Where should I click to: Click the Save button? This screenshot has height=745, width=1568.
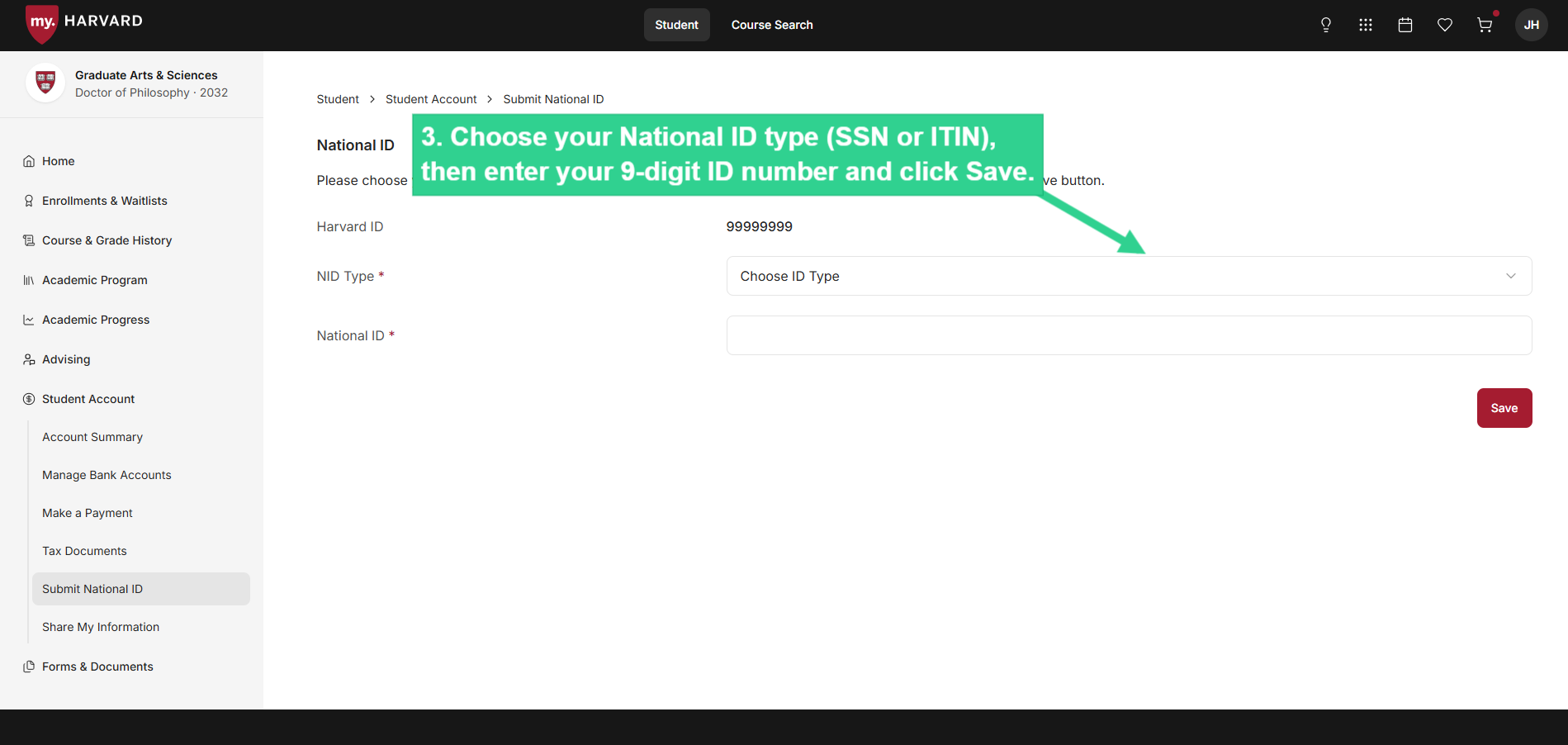point(1504,408)
